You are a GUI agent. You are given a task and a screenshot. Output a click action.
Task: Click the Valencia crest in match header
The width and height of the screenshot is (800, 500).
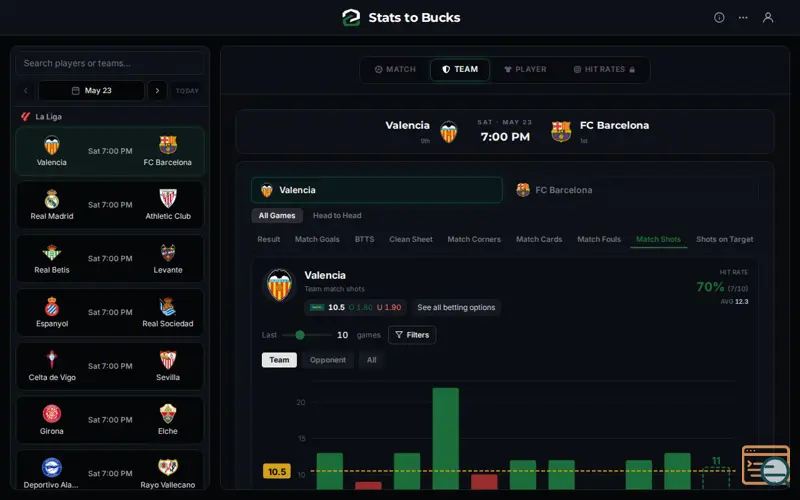(448, 132)
